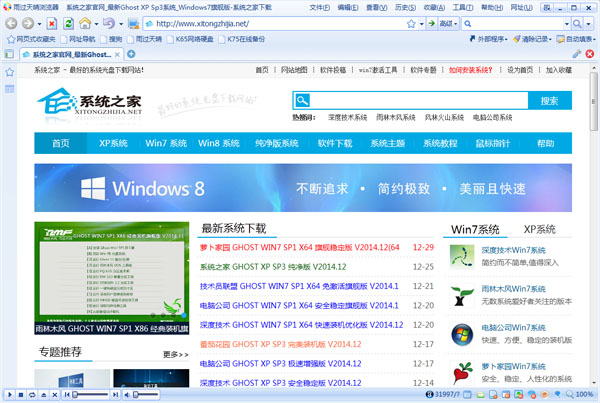Click the 雨过天晴 bookmark in favorites bar

pos(145,39)
